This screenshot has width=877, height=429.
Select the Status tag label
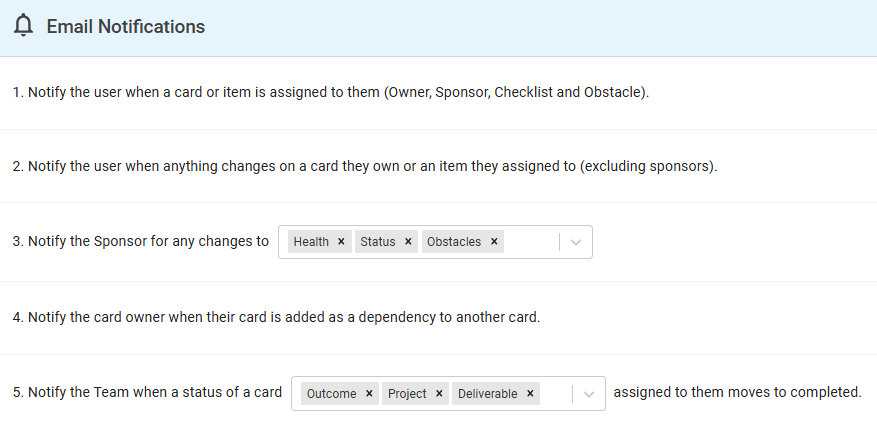coord(378,242)
